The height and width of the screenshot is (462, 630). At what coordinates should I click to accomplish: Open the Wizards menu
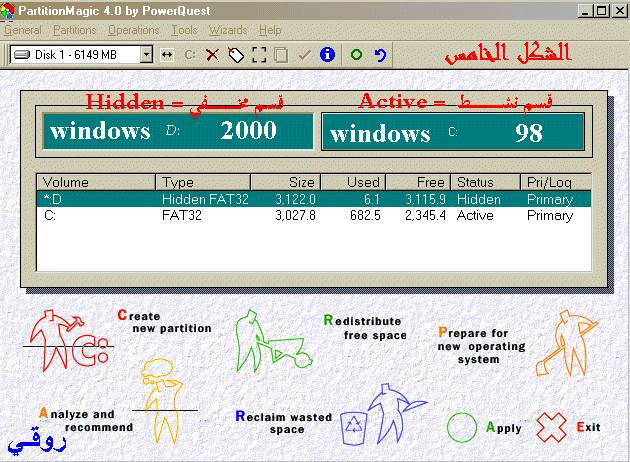(228, 30)
